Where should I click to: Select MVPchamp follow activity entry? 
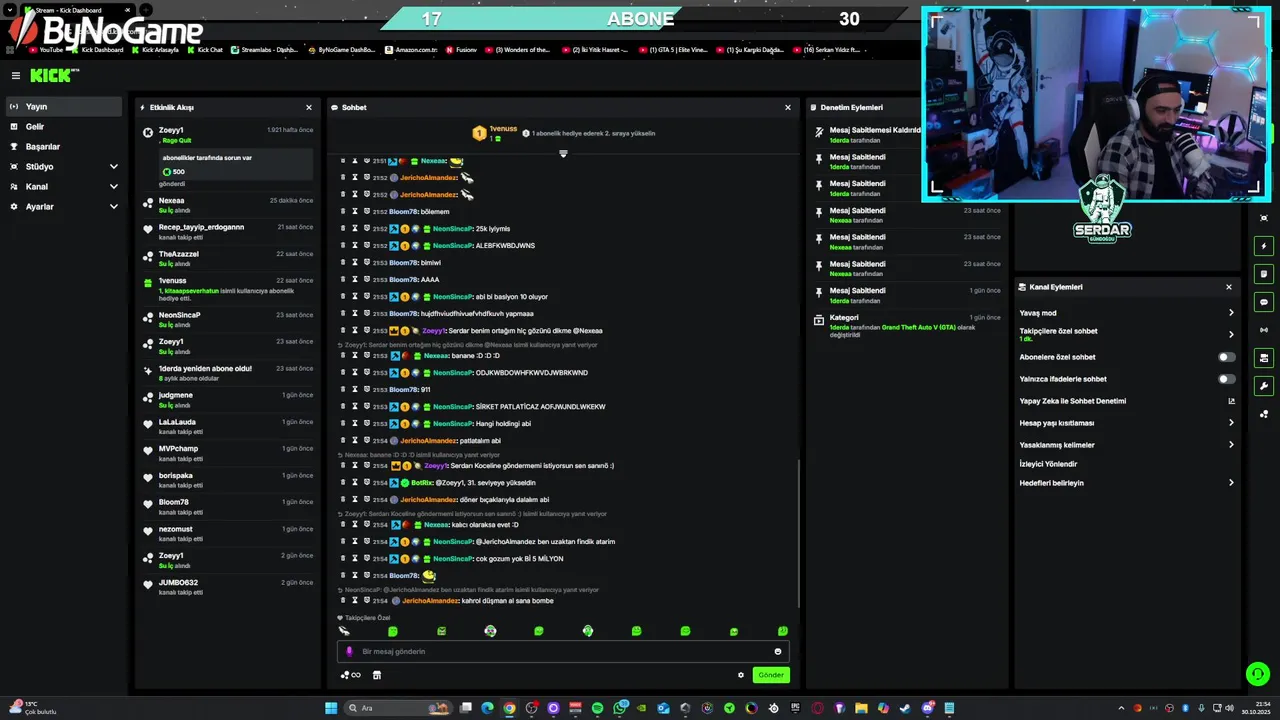pyautogui.click(x=228, y=453)
